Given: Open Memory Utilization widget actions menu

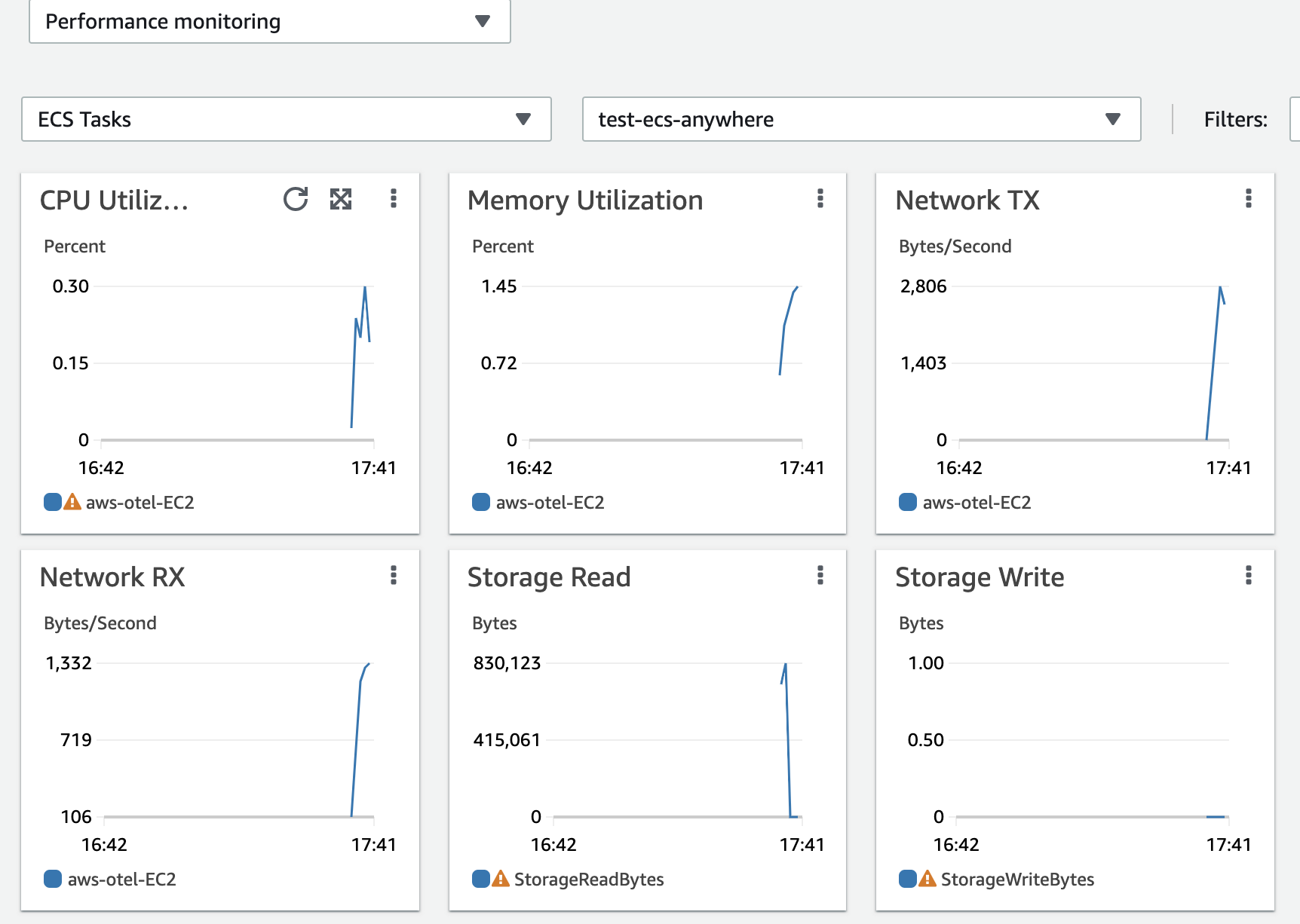Looking at the screenshot, I should [820, 199].
